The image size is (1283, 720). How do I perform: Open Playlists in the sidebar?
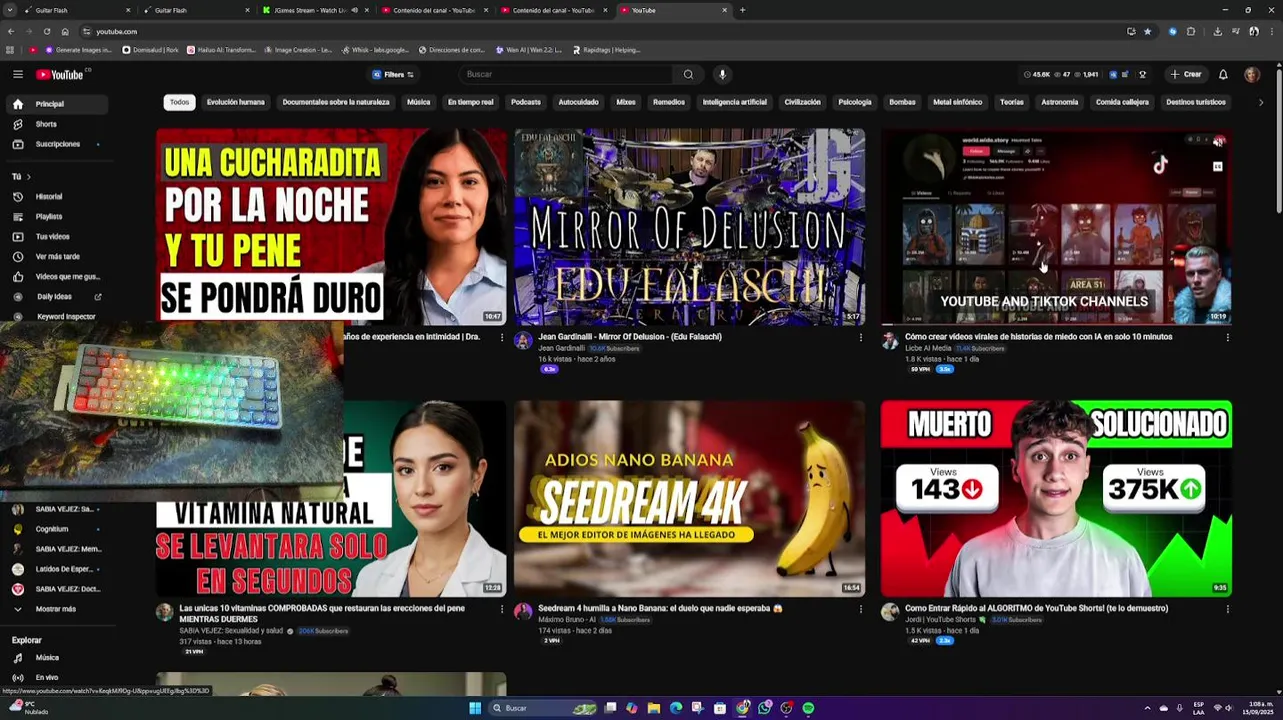(x=49, y=216)
